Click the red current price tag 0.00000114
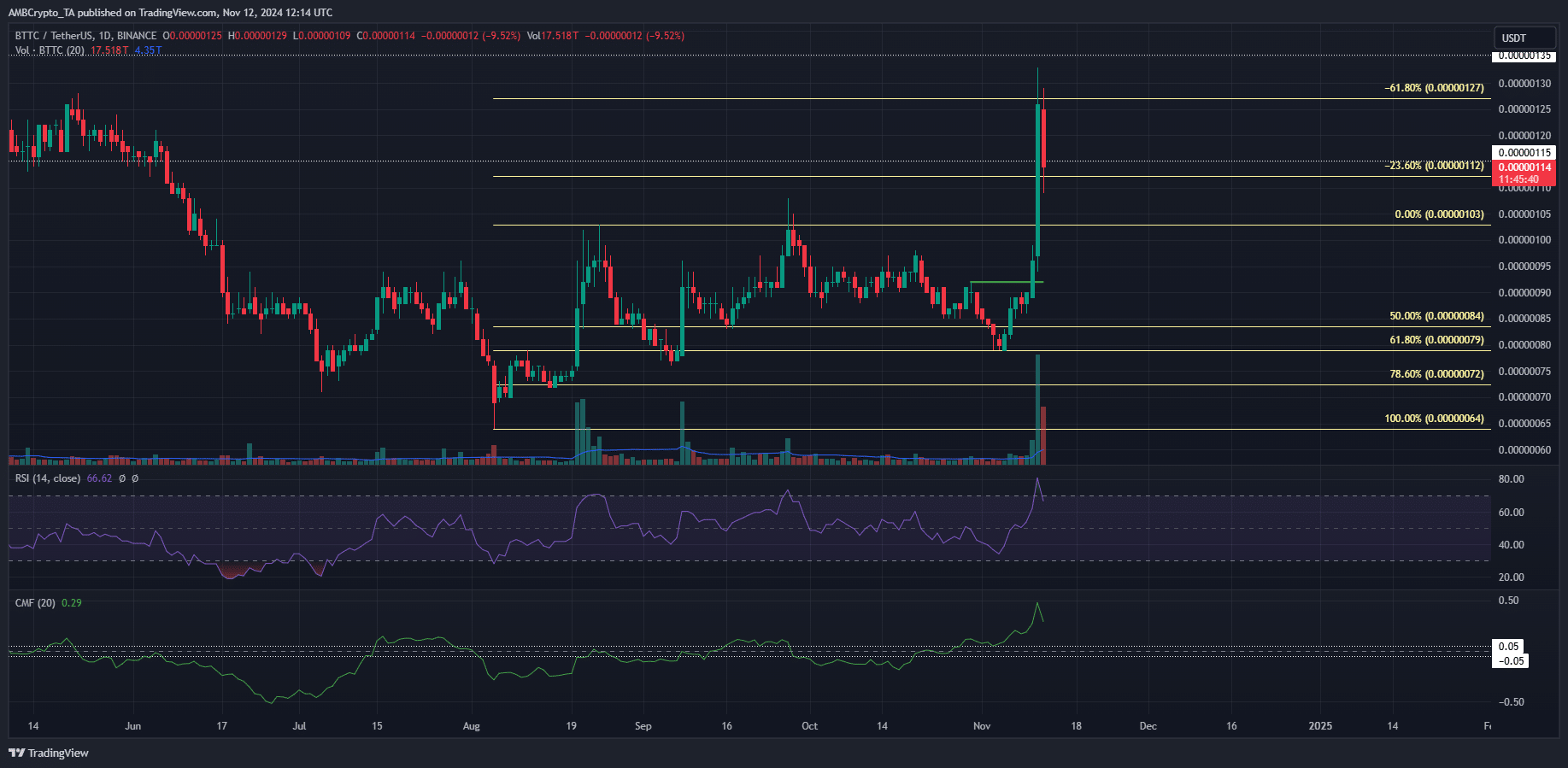 (1524, 167)
